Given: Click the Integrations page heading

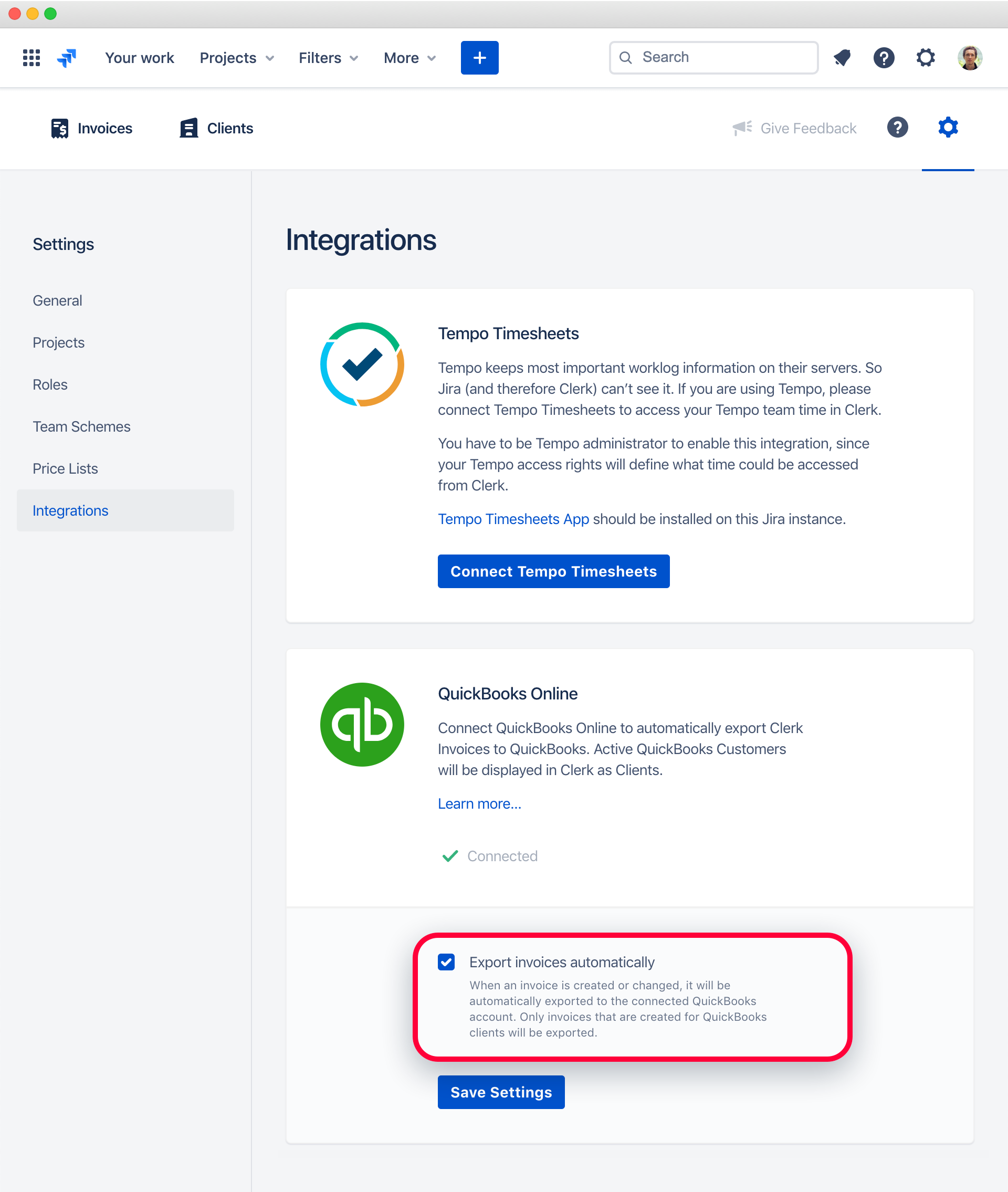Looking at the screenshot, I should (361, 240).
